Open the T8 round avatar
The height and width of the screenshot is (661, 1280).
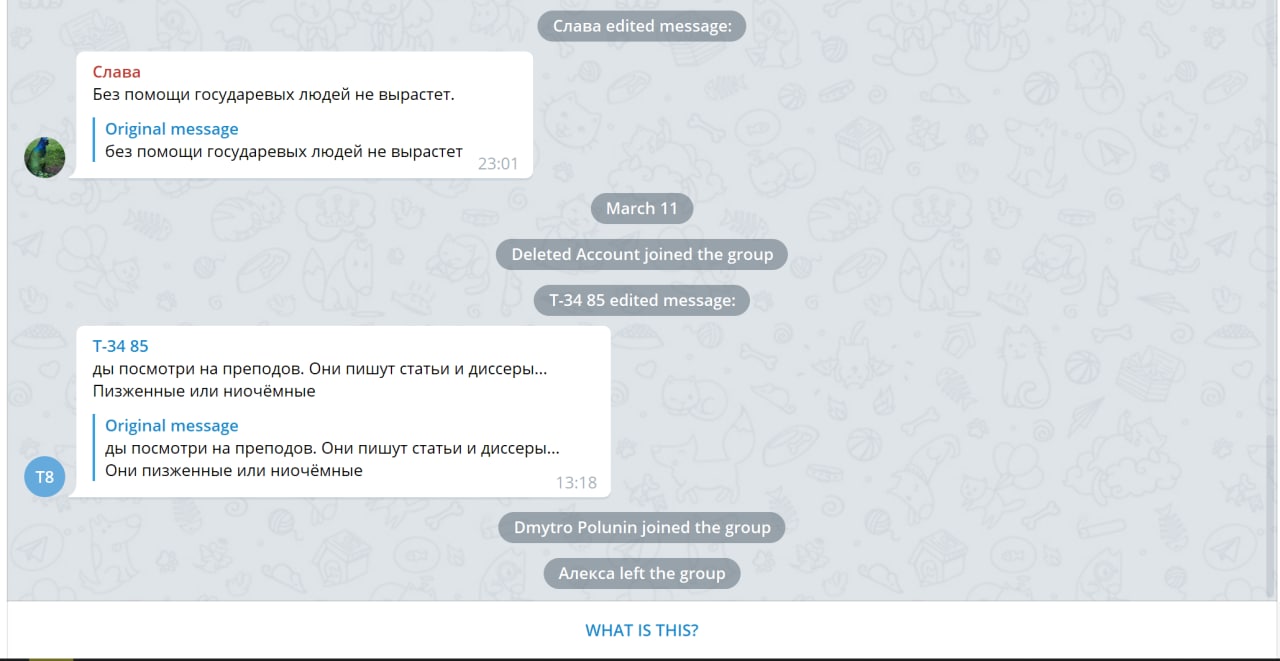click(x=45, y=476)
